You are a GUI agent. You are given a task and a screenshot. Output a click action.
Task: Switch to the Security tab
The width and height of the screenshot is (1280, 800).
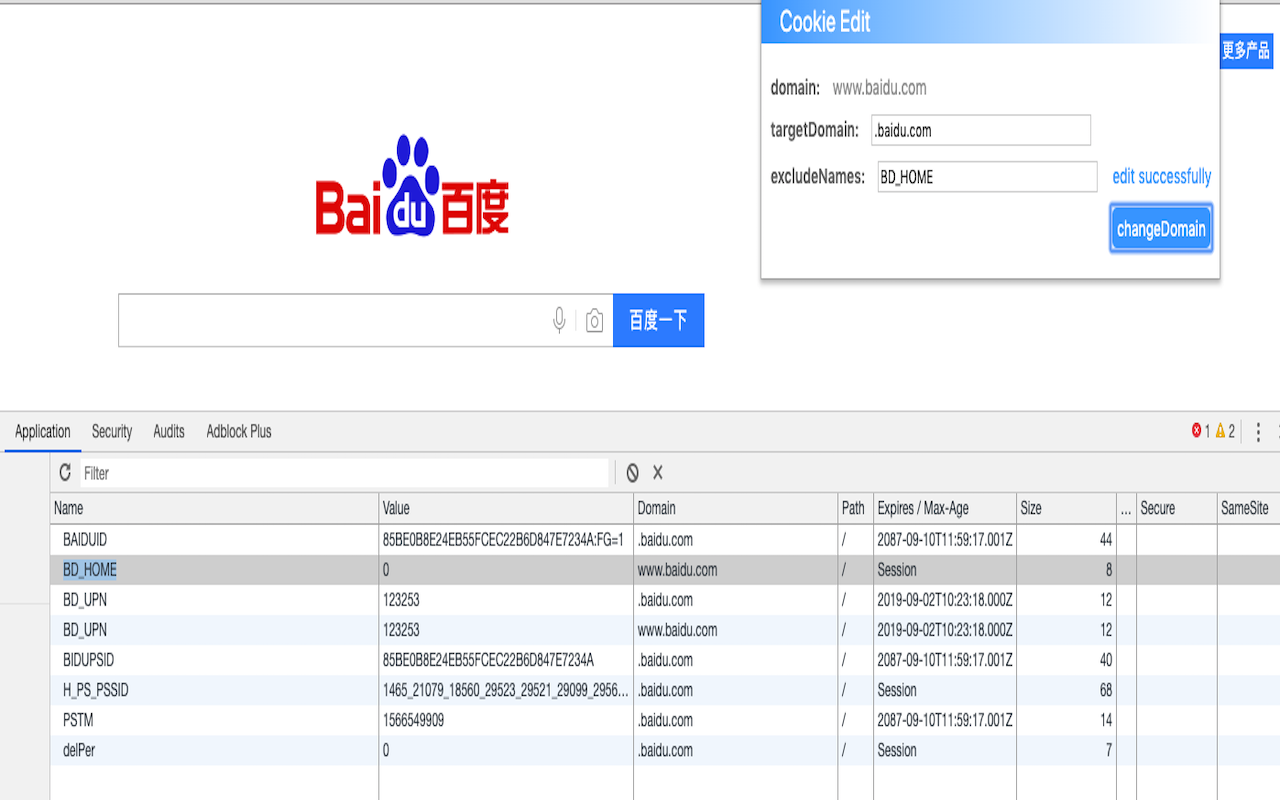tap(112, 431)
